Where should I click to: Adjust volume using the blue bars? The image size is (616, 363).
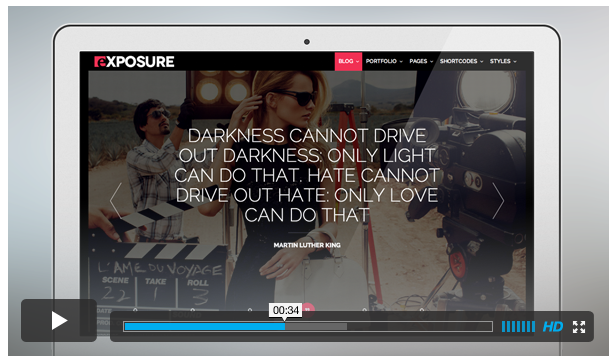coord(518,327)
